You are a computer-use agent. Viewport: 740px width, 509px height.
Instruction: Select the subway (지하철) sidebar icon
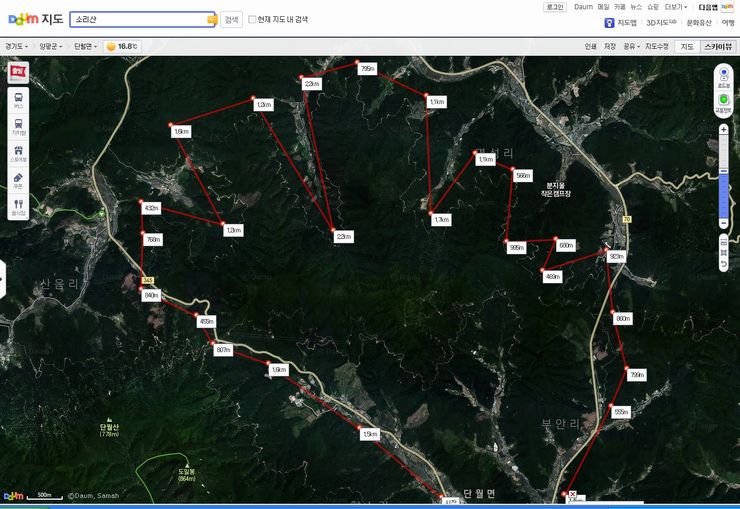click(18, 126)
